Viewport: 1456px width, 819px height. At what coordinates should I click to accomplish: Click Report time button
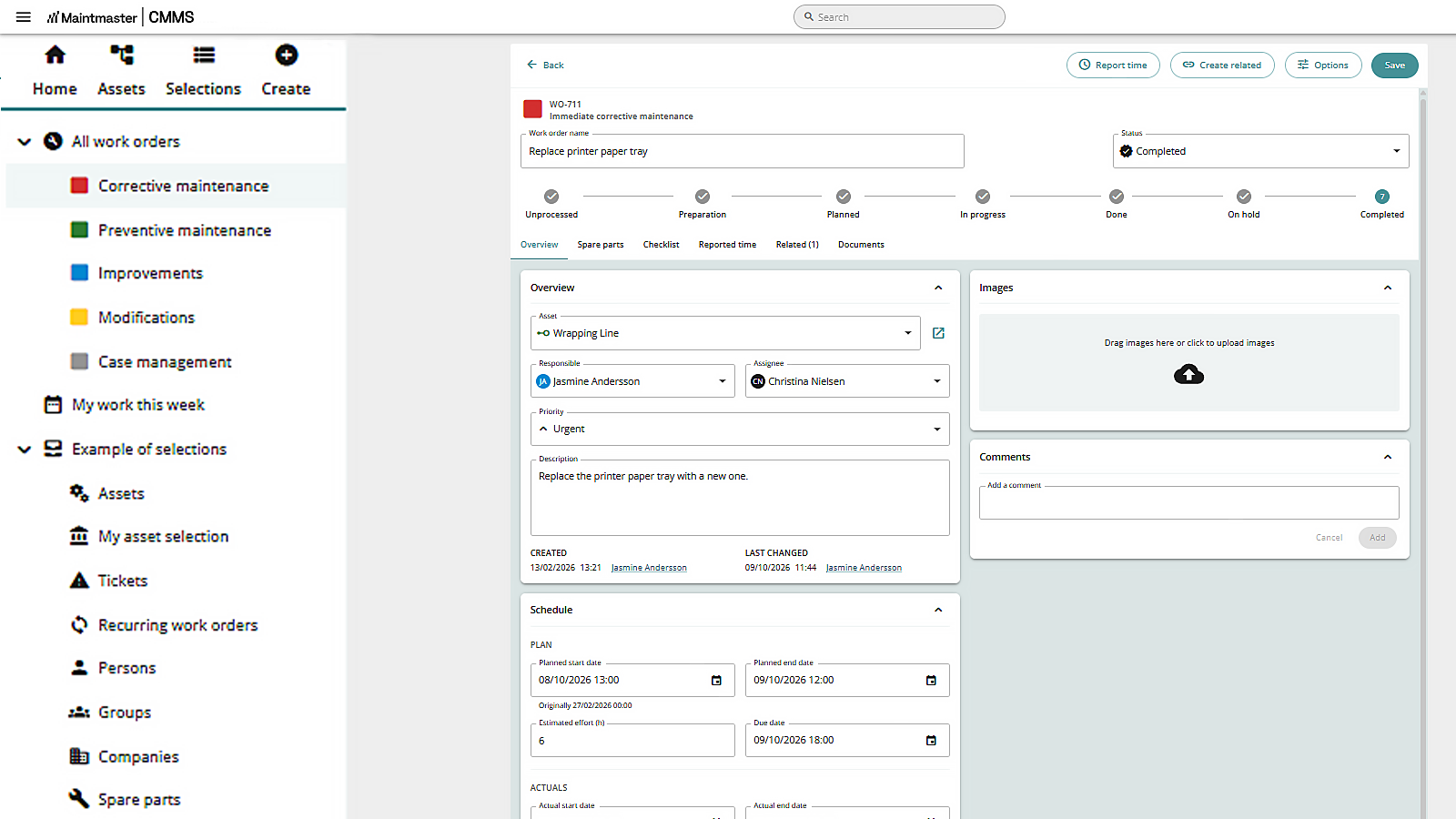coord(1113,66)
